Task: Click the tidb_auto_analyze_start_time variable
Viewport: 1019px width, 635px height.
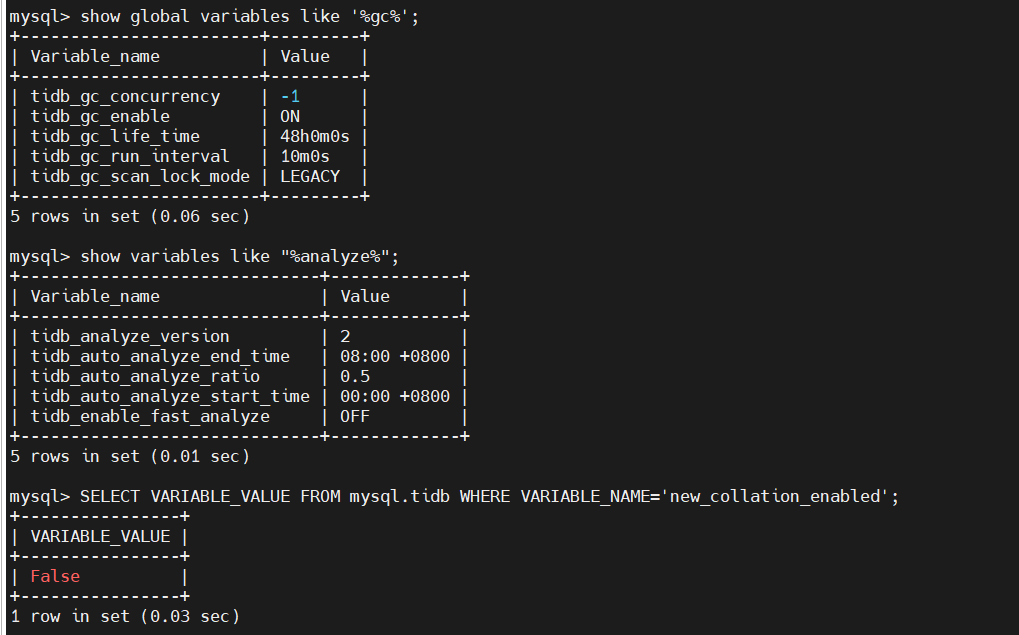Action: (170, 396)
